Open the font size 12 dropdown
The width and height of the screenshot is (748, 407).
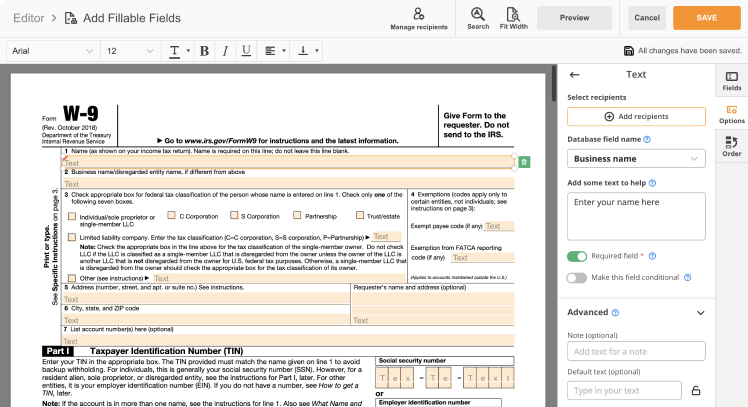pos(129,51)
